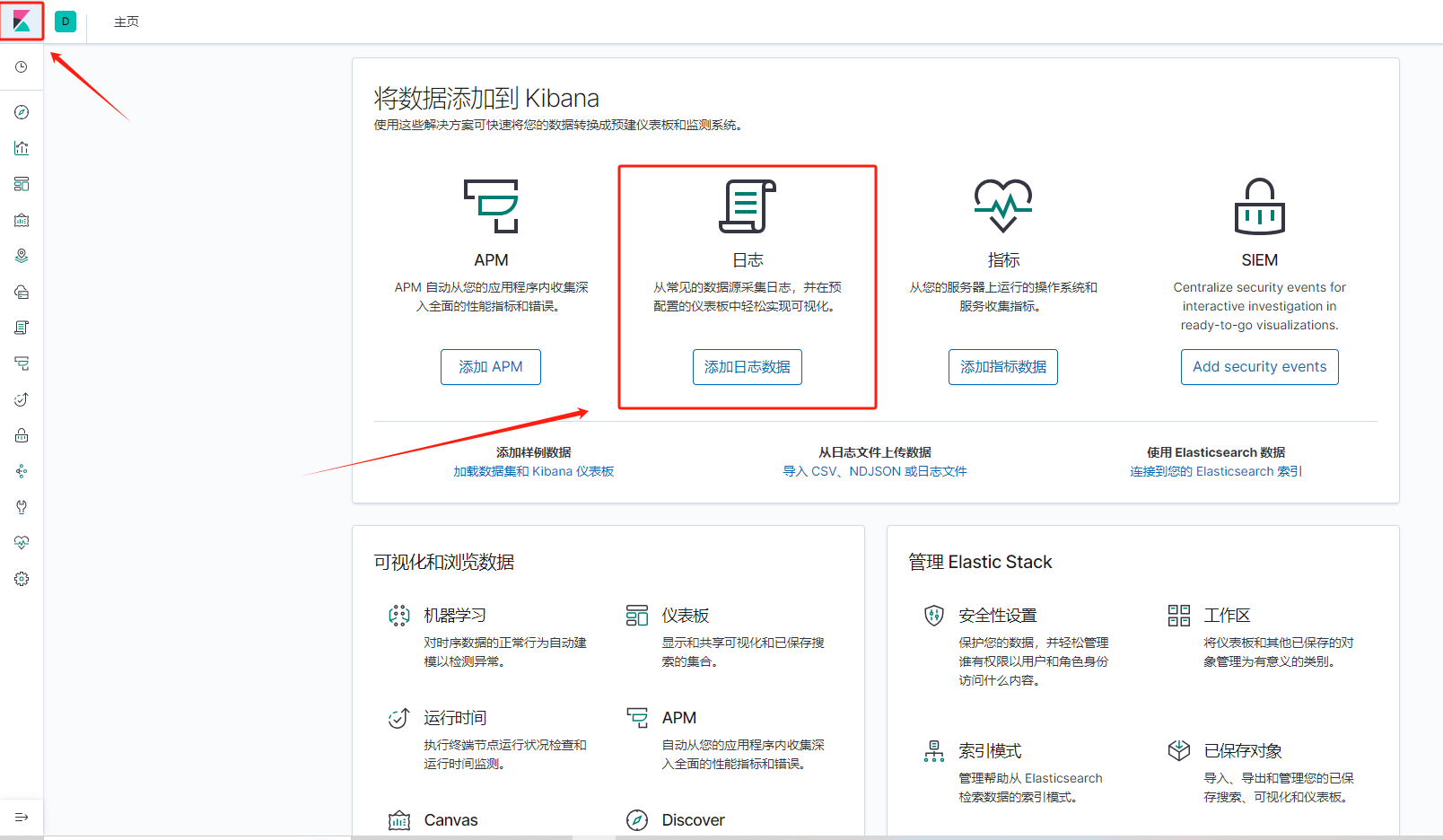Click the SIEM card title
The image size is (1443, 840).
click(x=1260, y=260)
